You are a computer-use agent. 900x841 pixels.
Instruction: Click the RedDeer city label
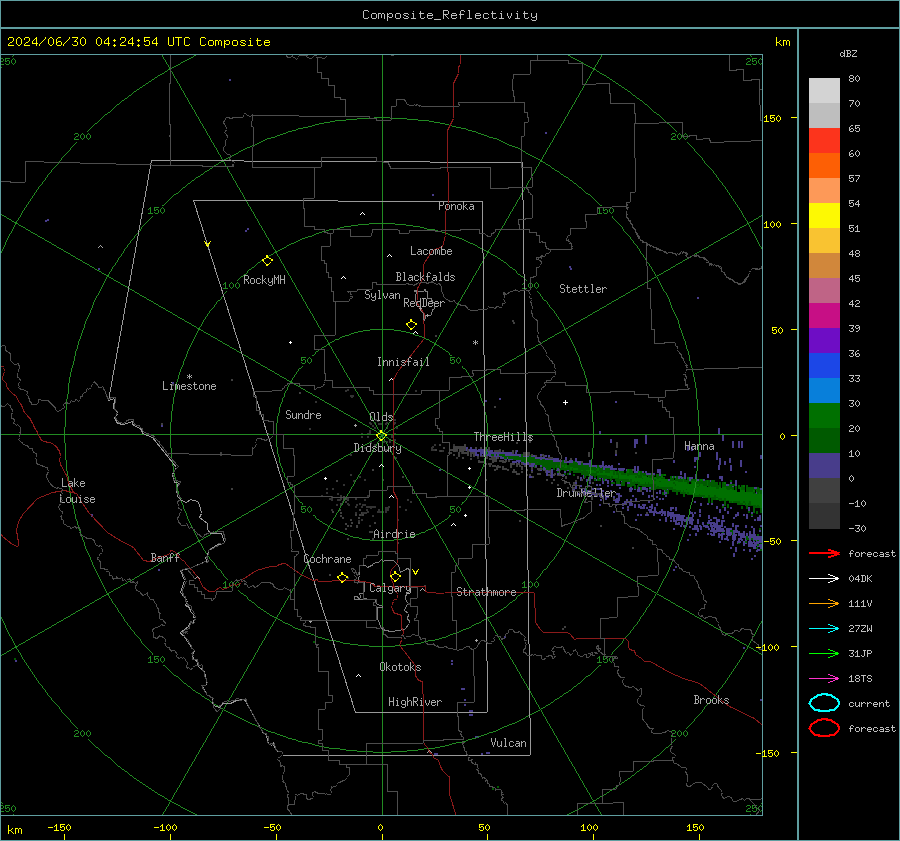(424, 303)
